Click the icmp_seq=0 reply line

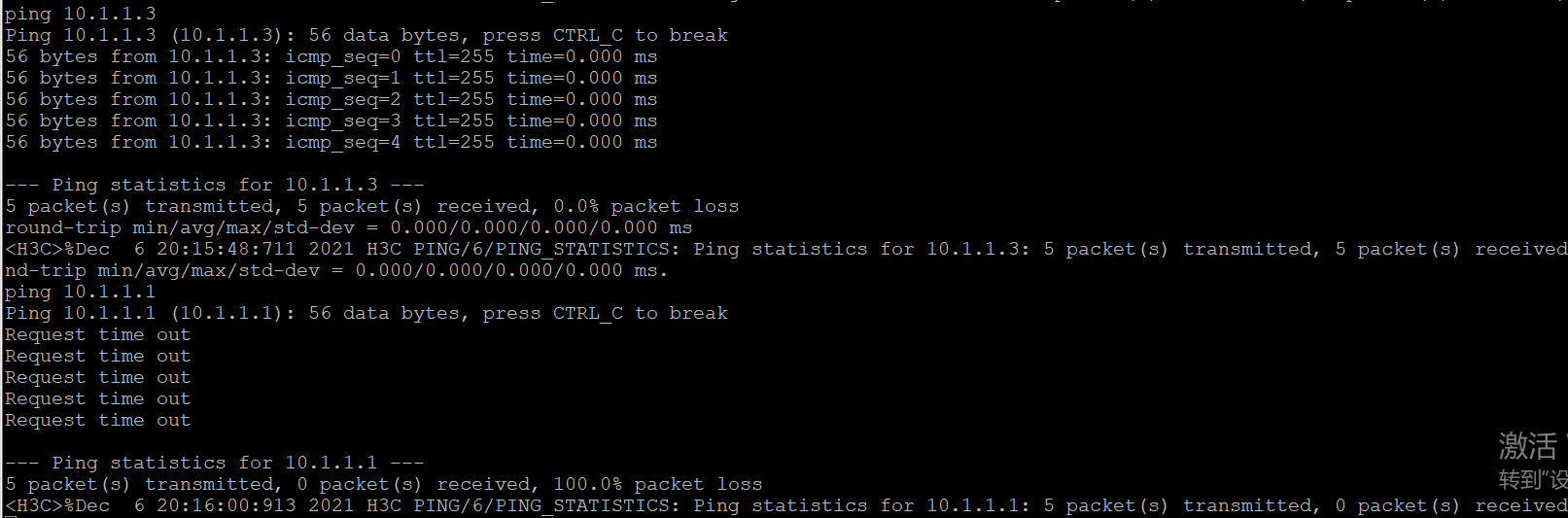click(331, 56)
